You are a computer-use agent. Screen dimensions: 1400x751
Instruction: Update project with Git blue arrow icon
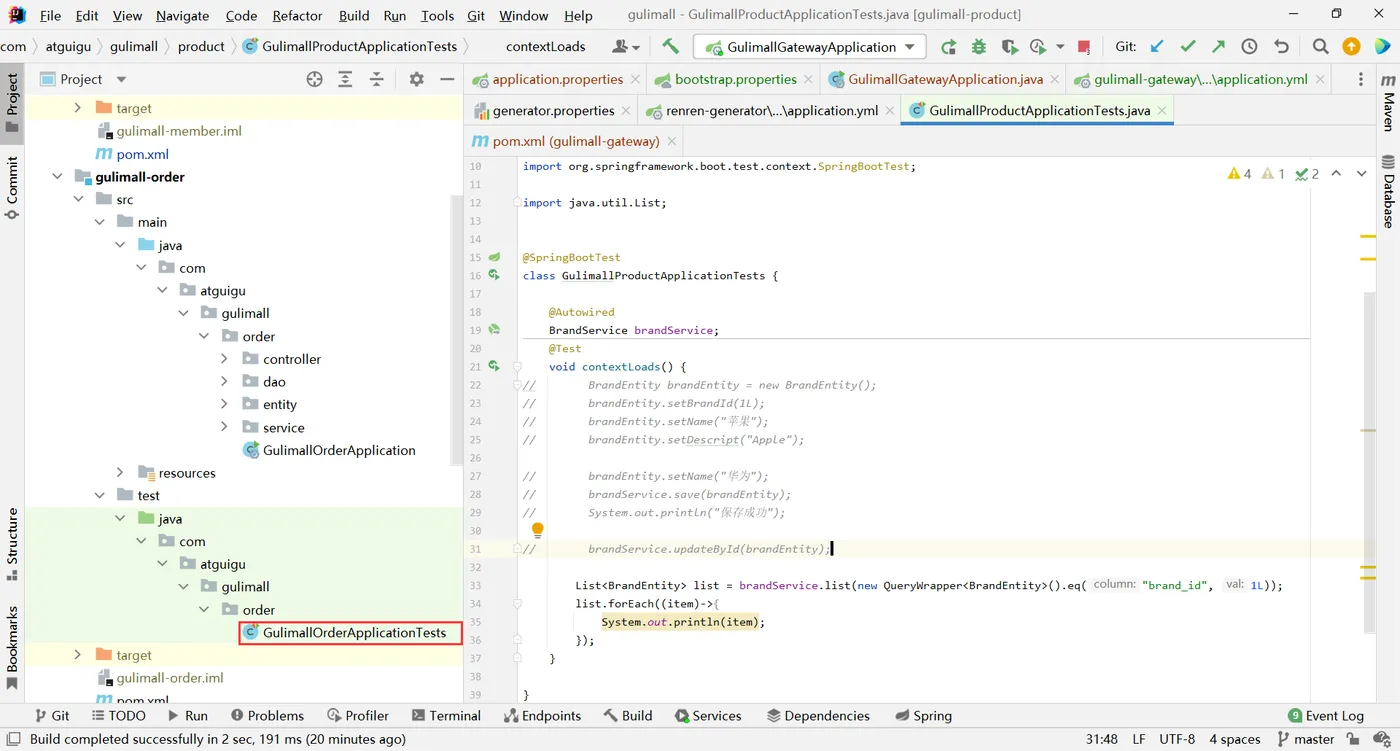coord(1157,46)
